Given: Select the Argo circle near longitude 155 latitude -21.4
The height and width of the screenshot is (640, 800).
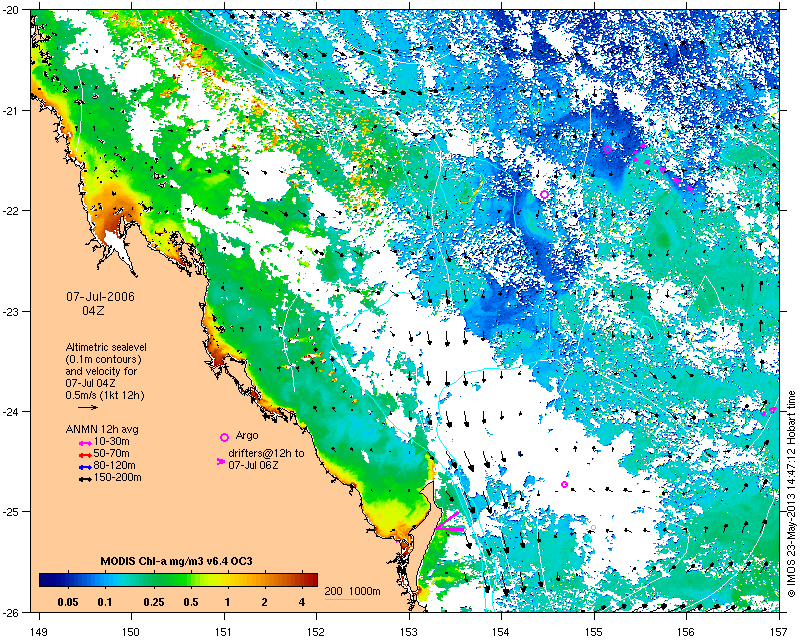Looking at the screenshot, I should click(608, 149).
